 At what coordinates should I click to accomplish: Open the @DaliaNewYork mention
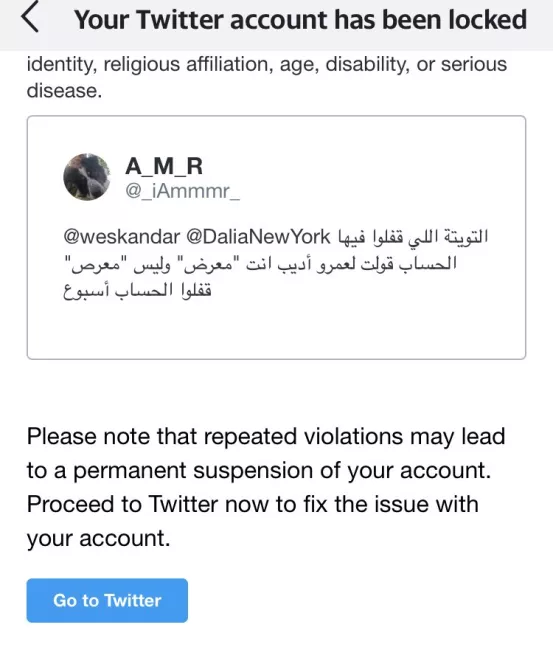[258, 237]
